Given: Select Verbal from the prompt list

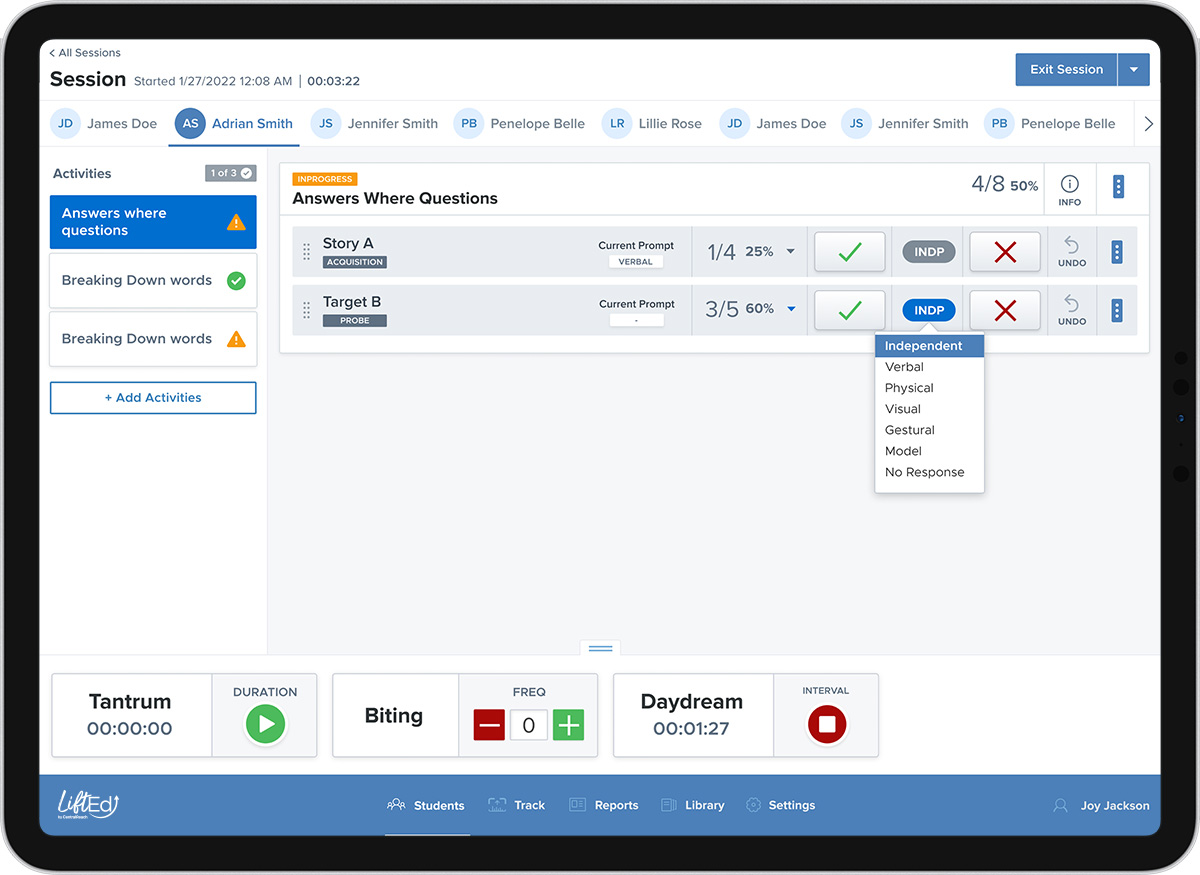Looking at the screenshot, I should [x=904, y=367].
